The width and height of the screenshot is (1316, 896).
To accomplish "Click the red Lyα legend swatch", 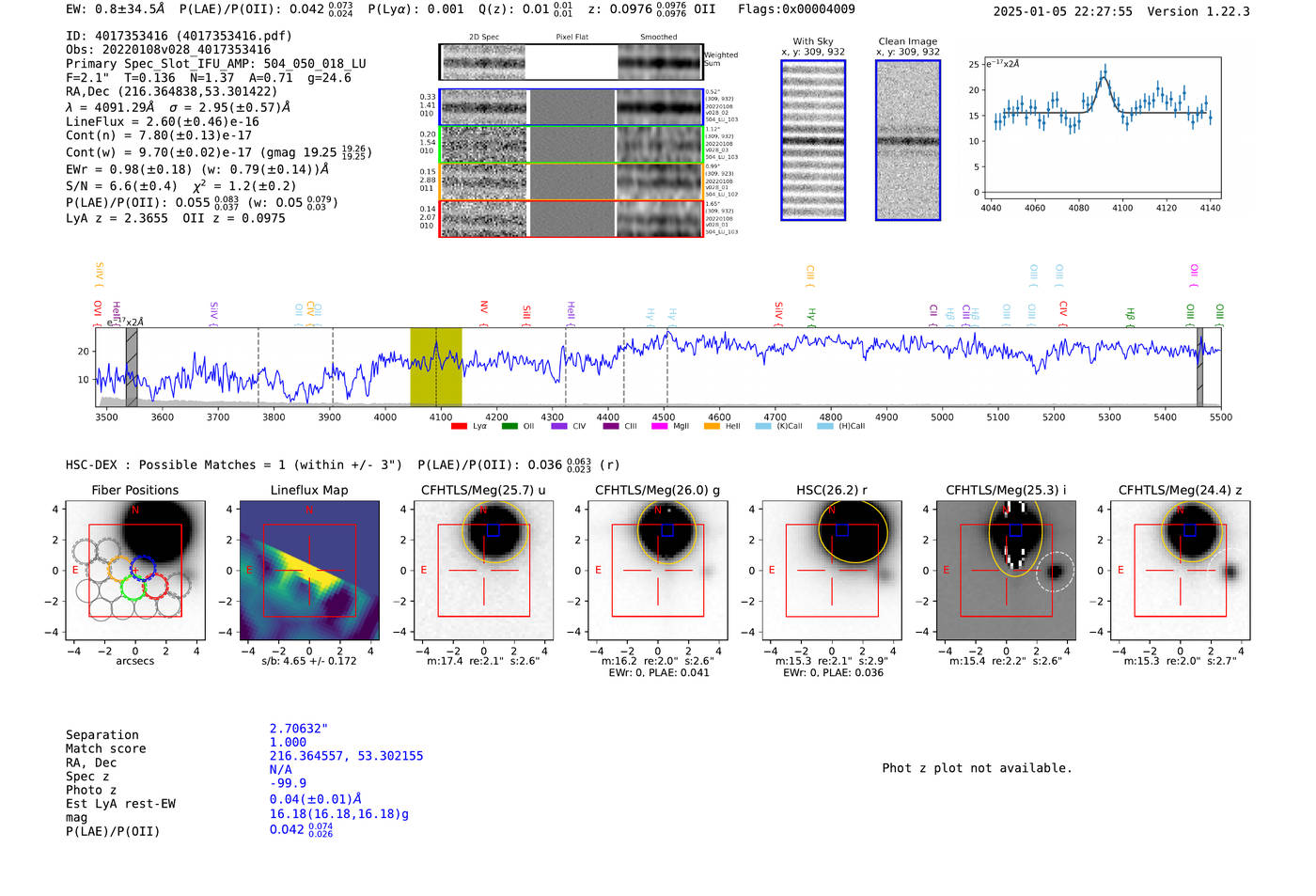I will [x=459, y=426].
